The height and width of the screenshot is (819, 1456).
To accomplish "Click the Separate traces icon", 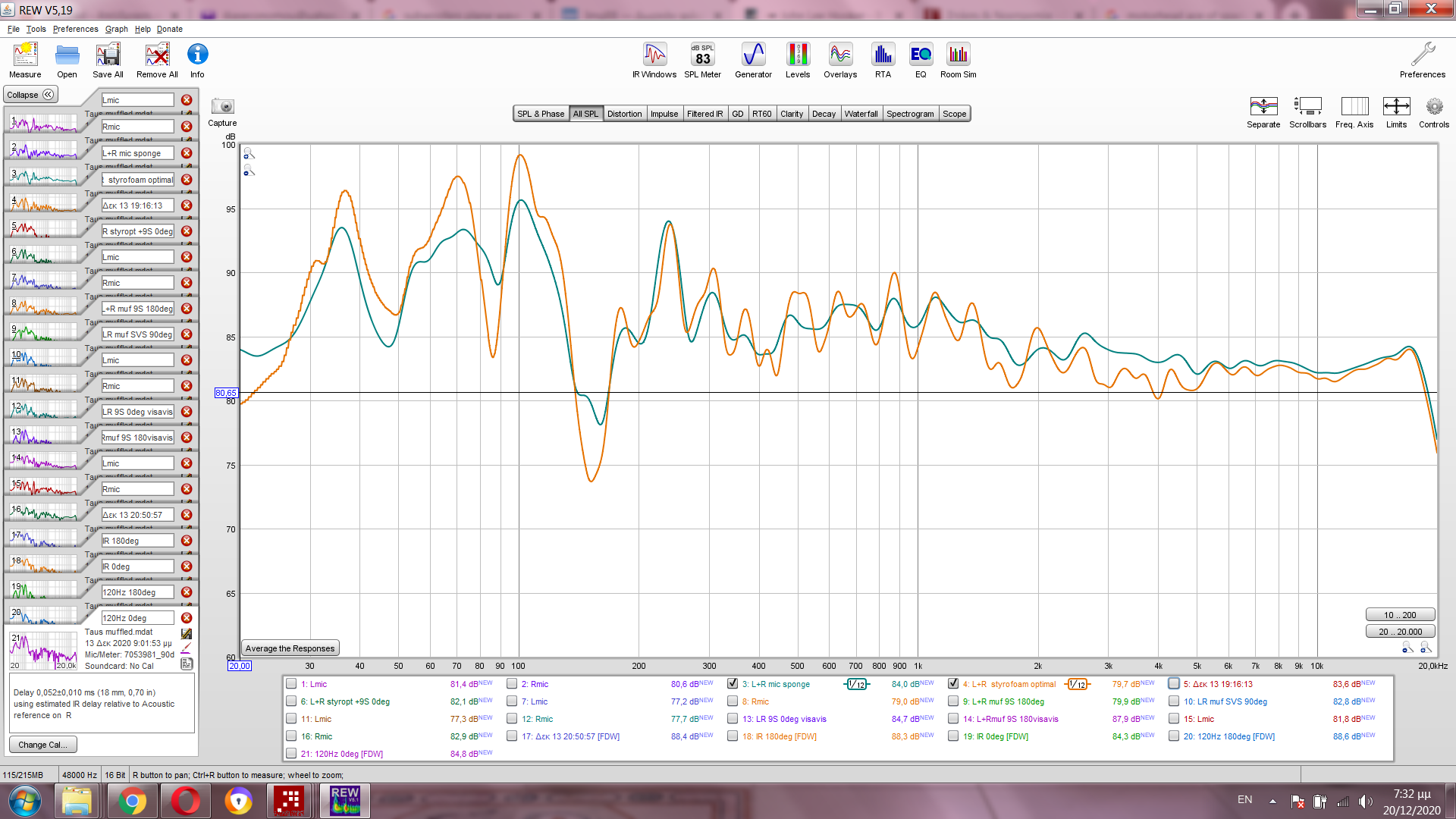I will pos(1263,106).
